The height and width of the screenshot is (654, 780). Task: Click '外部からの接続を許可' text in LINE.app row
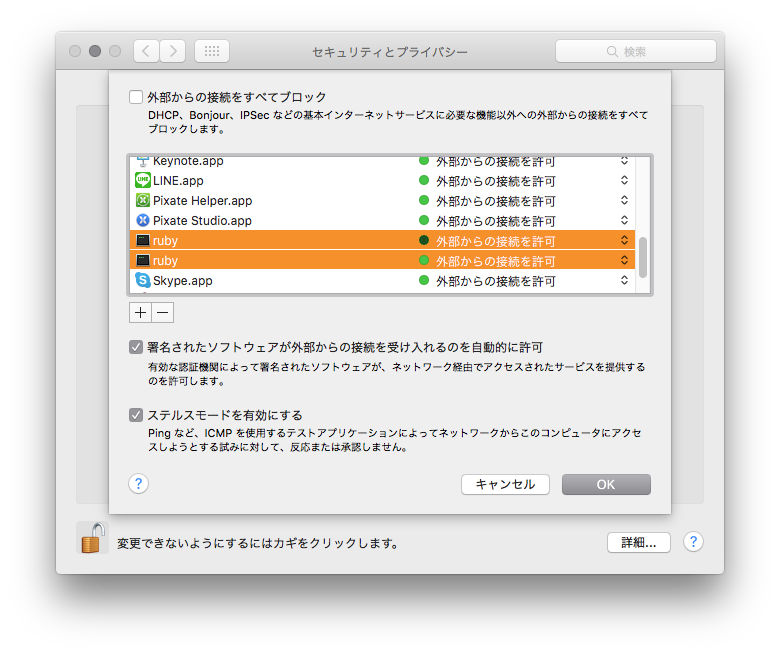(495, 181)
